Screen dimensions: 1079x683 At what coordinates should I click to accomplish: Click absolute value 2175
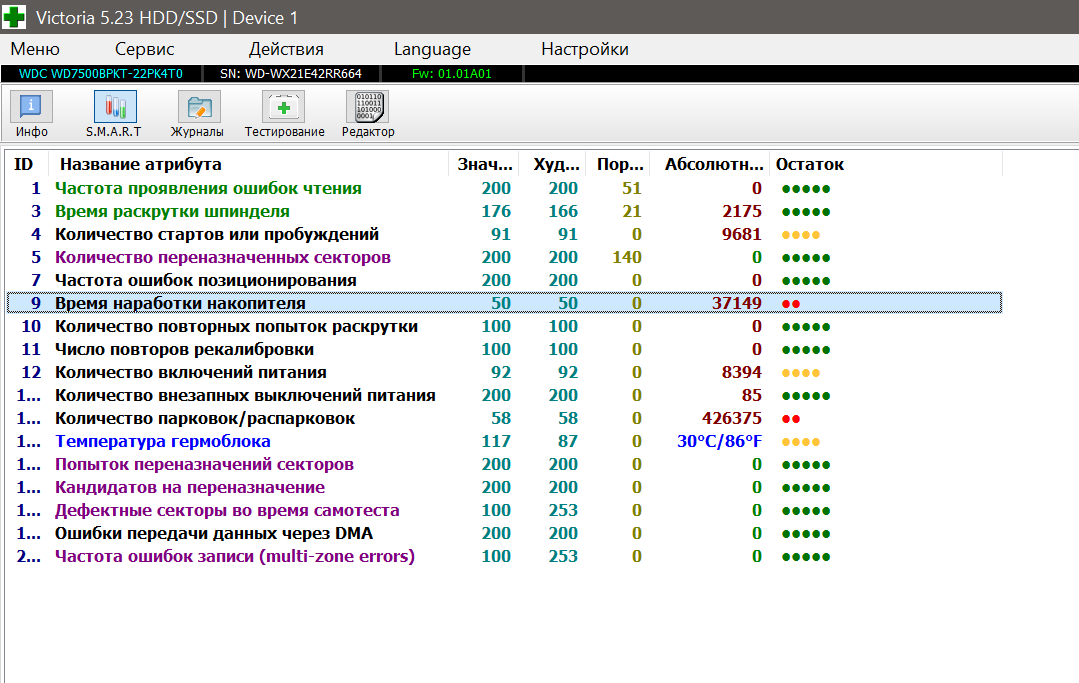tap(741, 211)
